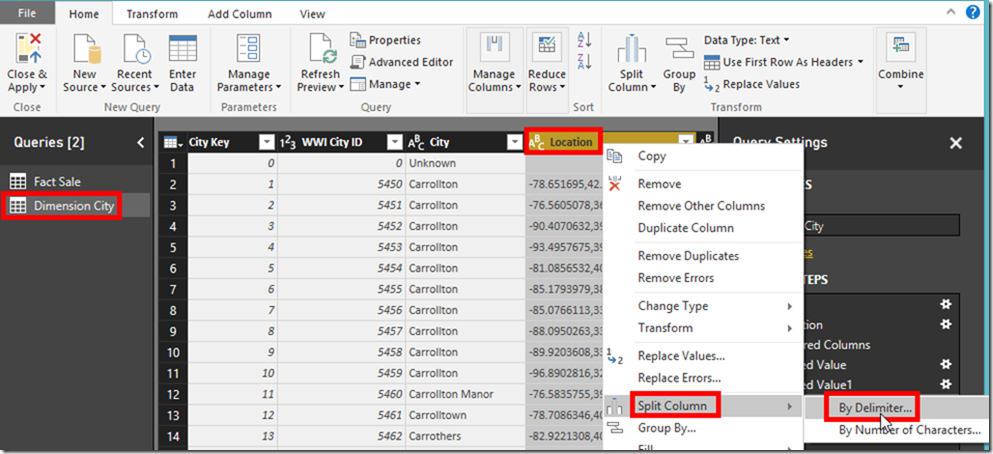Collapse the ribbon with the caret icon

tap(951, 11)
